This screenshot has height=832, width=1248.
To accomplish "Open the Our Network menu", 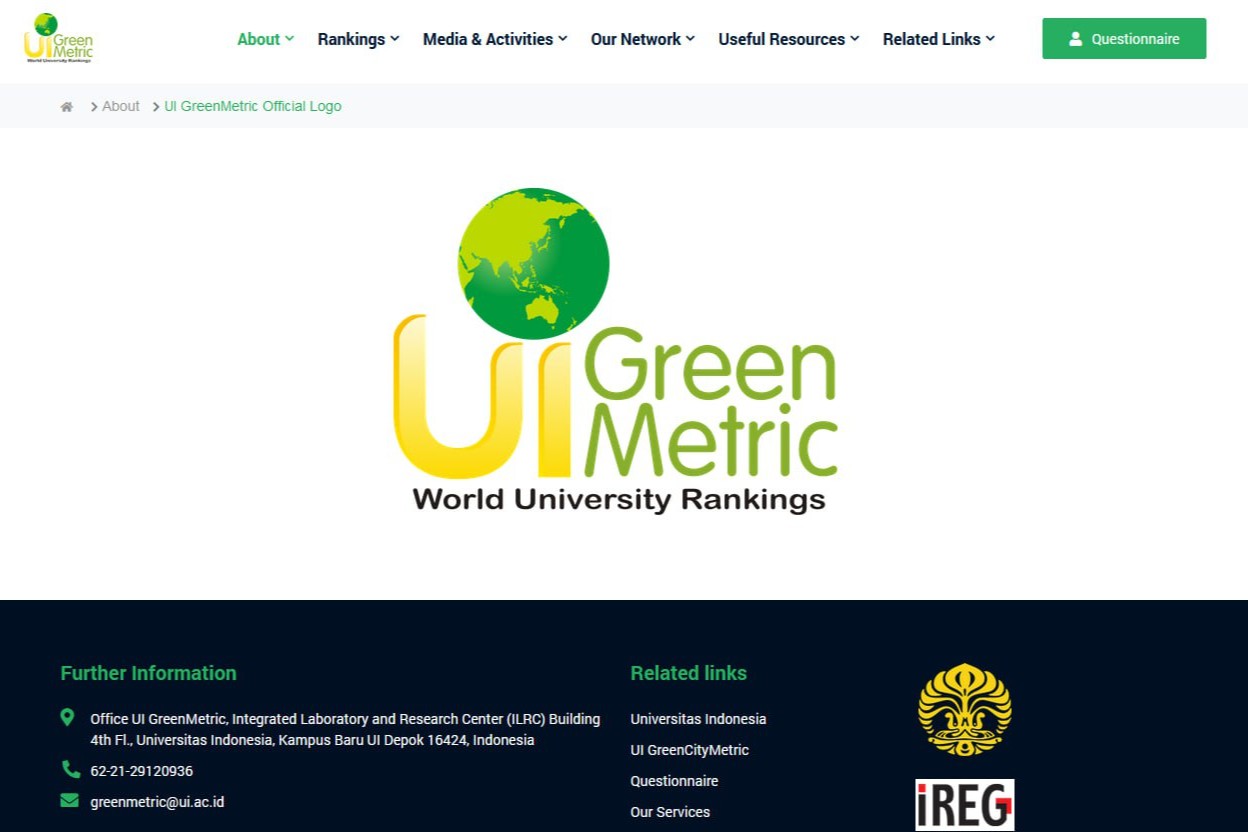I will tap(642, 39).
